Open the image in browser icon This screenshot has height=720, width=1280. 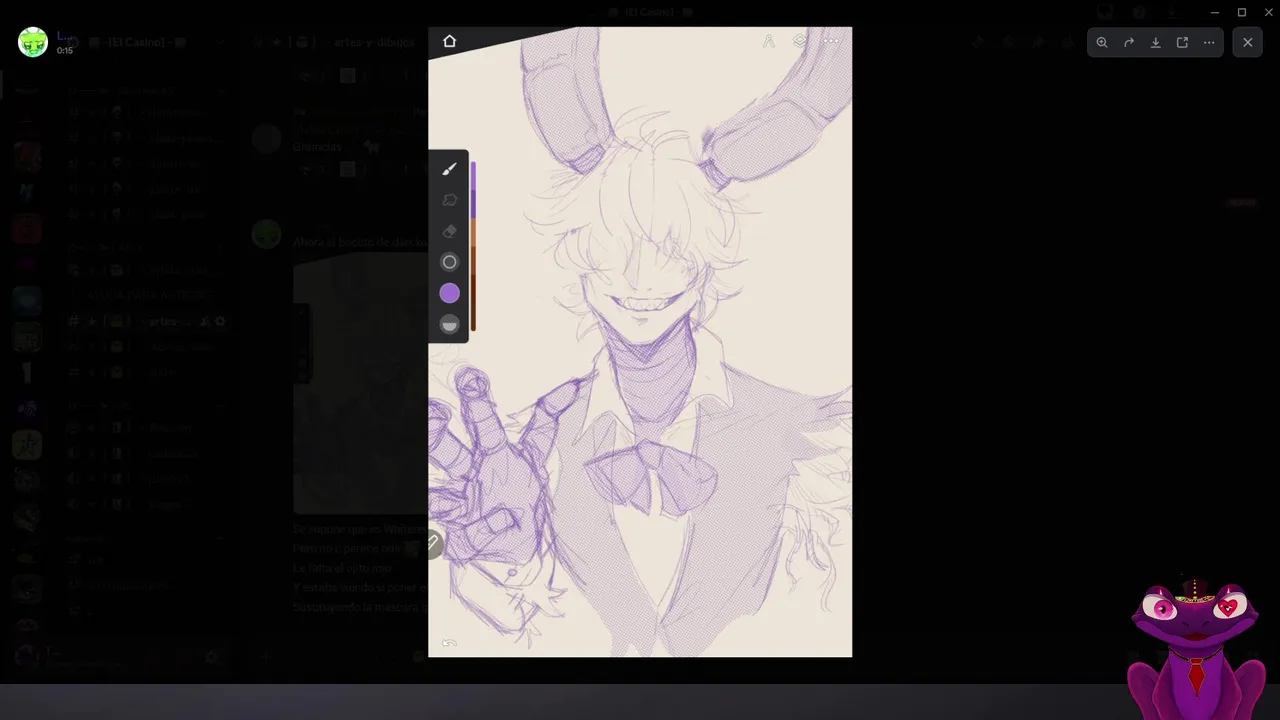coord(1183,43)
